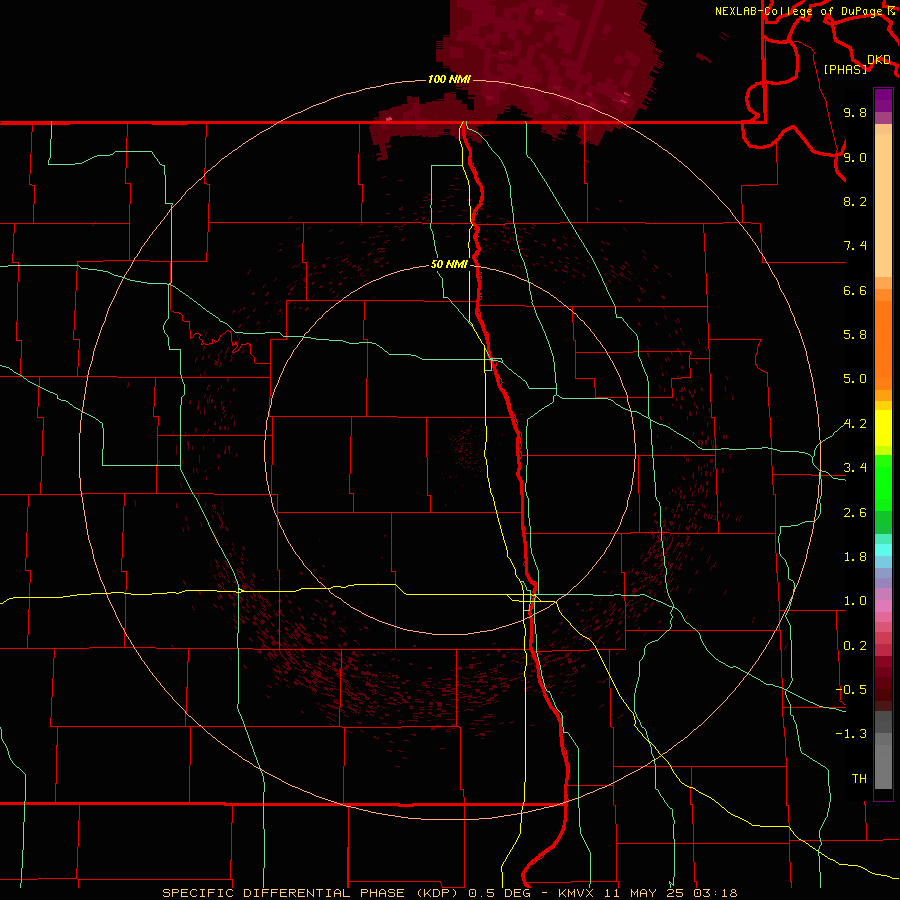Click the 6.6 value on the color scale
The width and height of the screenshot is (900, 900).
pyautogui.click(x=855, y=290)
